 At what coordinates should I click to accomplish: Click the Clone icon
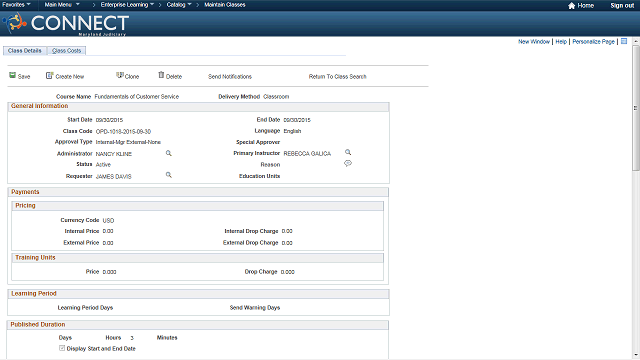coord(120,75)
